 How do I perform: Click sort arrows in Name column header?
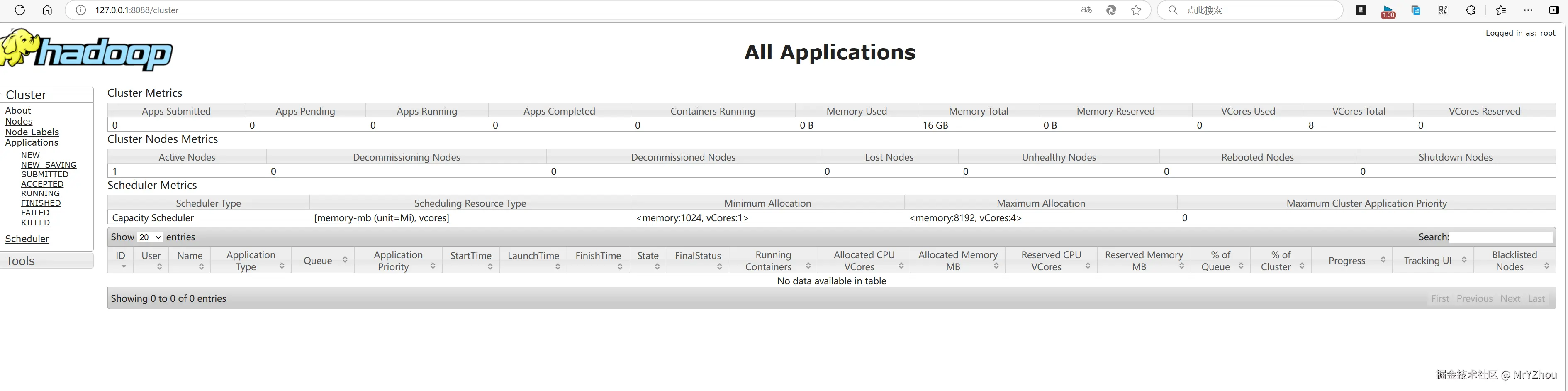tap(202, 267)
